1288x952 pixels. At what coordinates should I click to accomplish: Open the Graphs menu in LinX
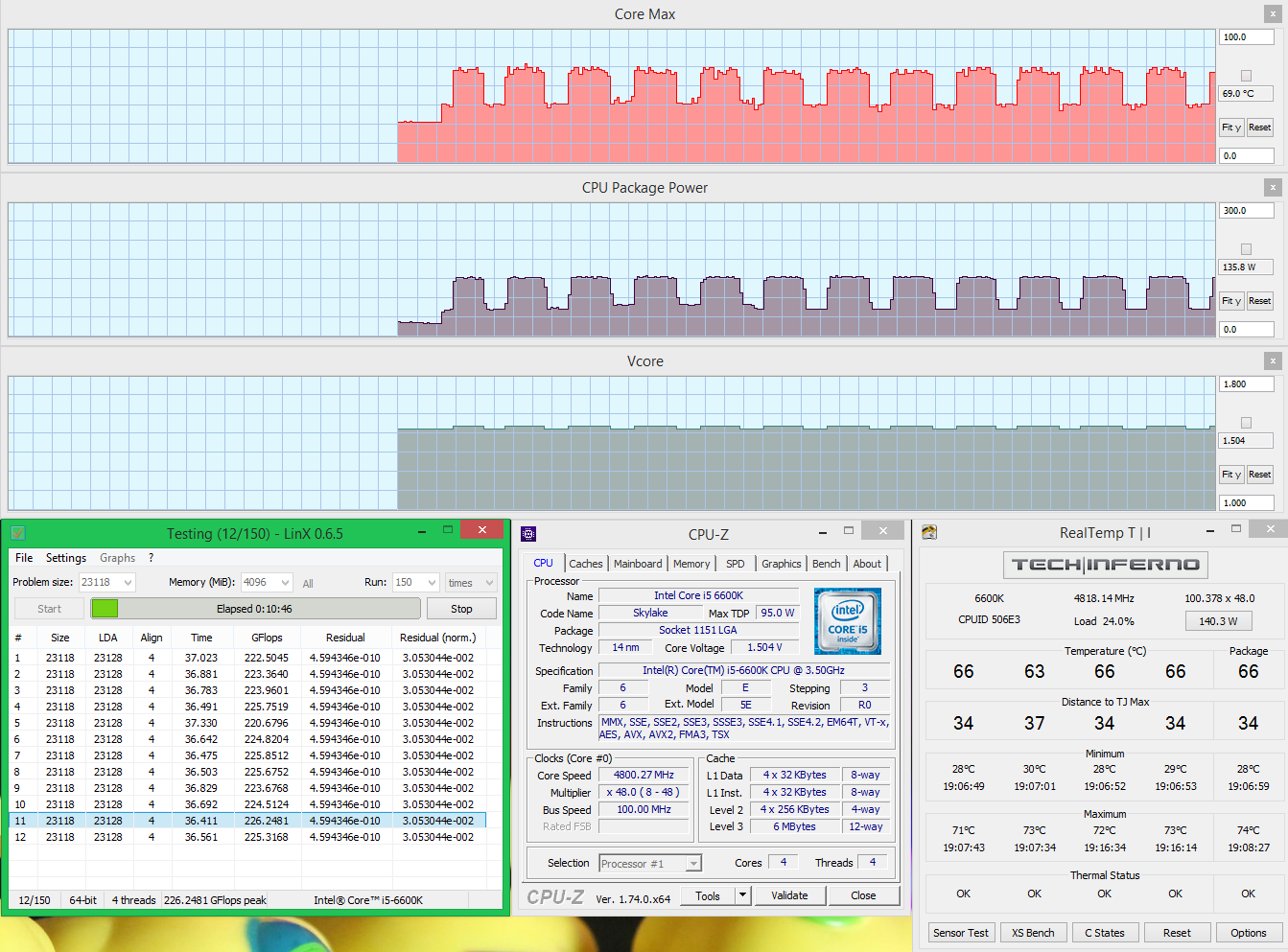[x=118, y=558]
